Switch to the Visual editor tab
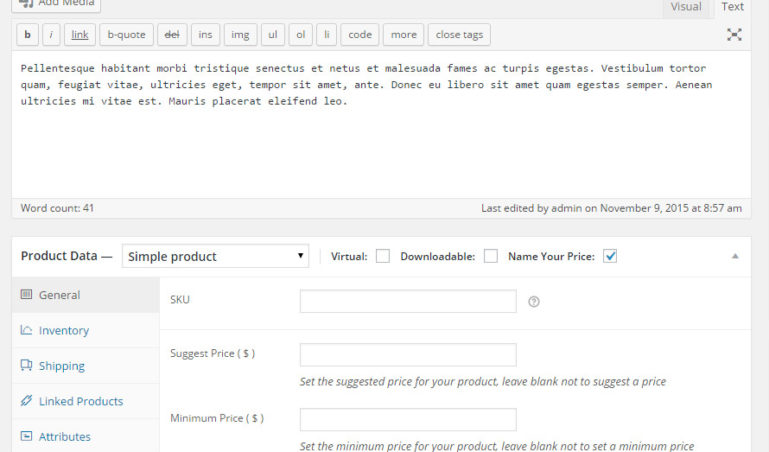 coord(686,8)
